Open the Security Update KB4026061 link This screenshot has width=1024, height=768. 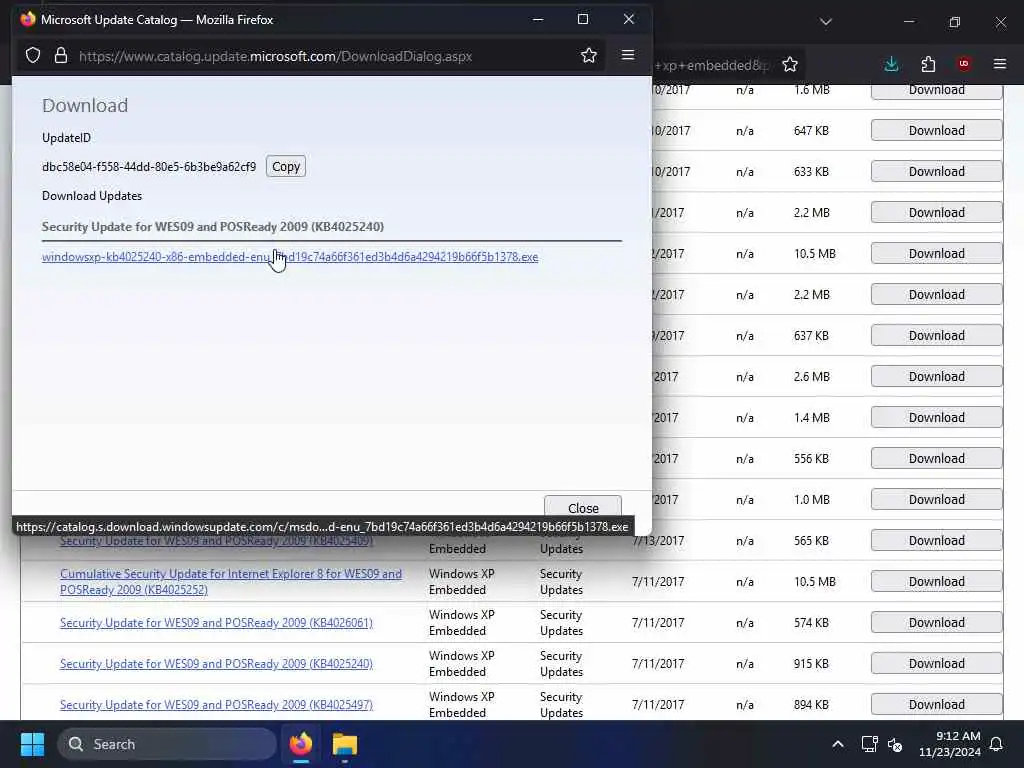(x=216, y=622)
